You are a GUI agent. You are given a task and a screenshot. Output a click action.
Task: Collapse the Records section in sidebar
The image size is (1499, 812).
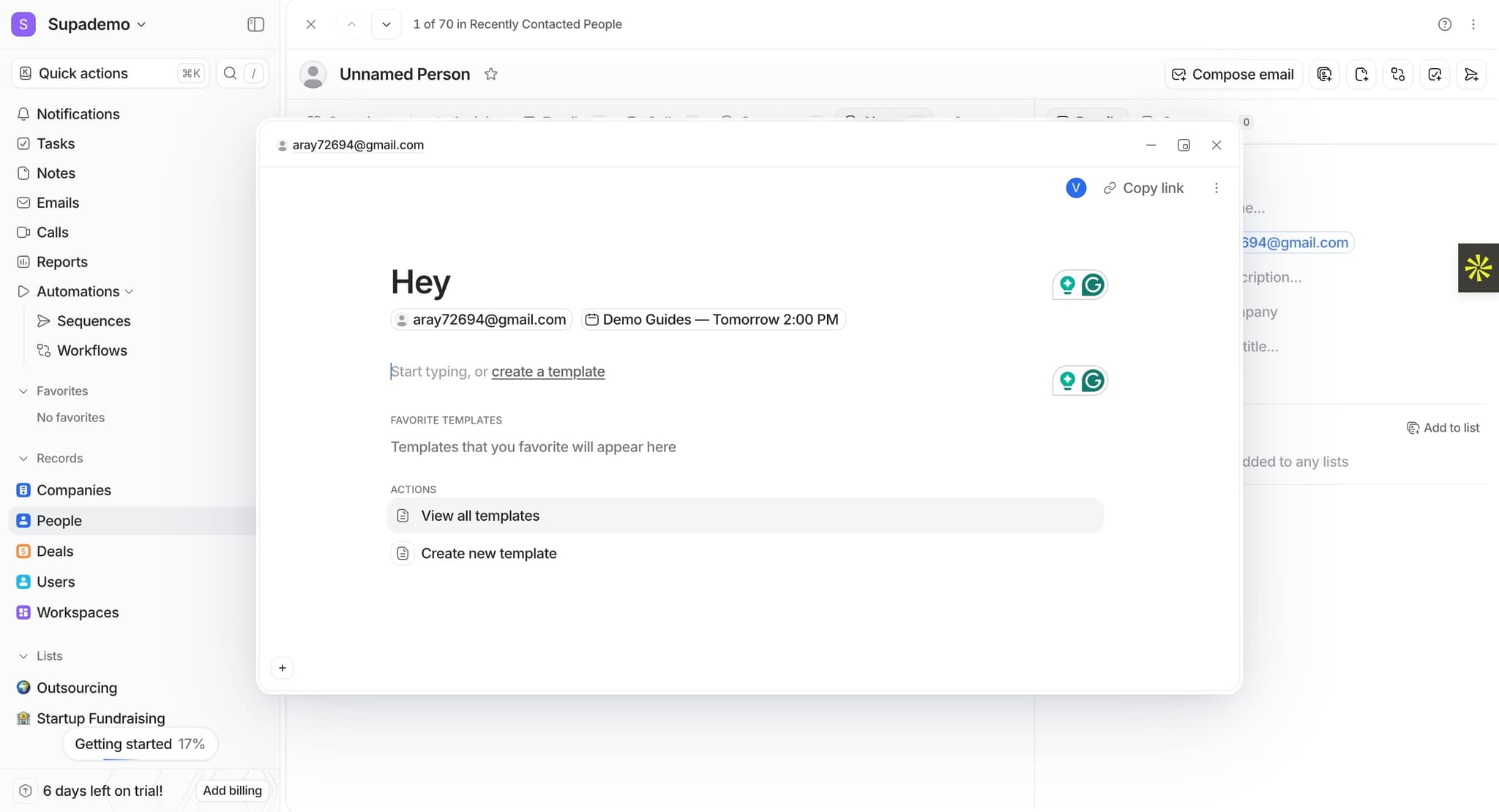pos(24,458)
